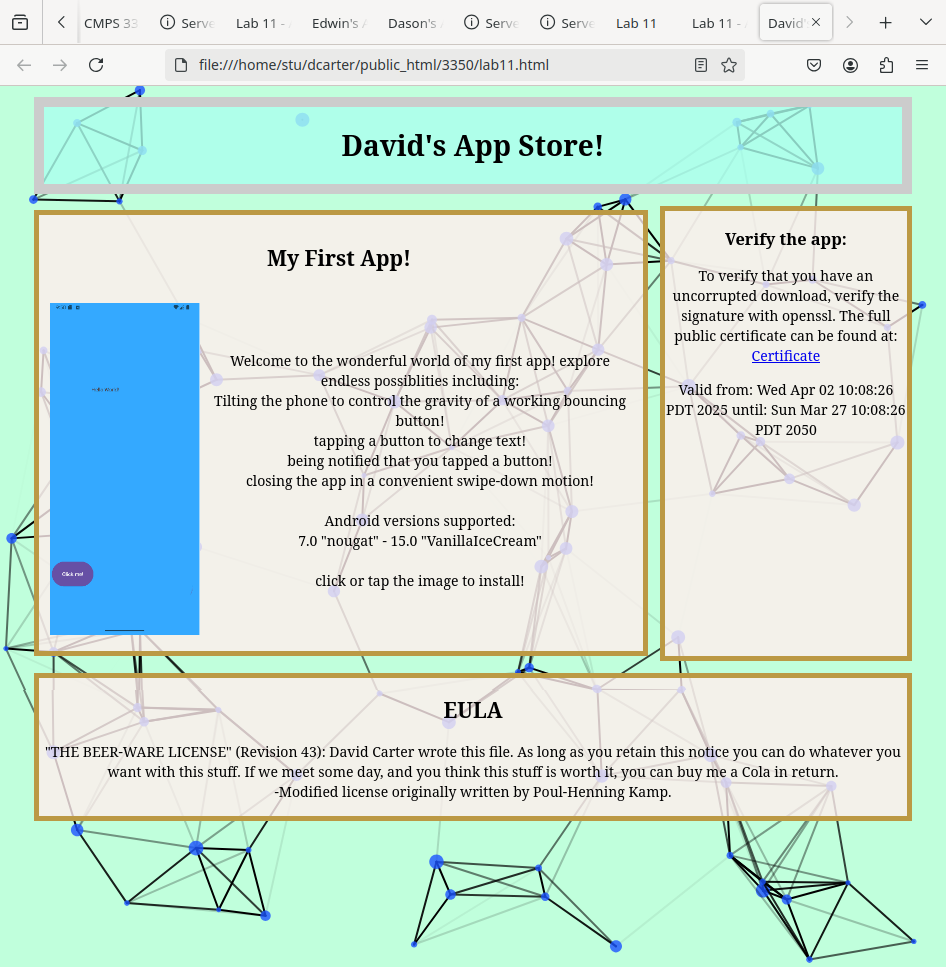Open the hamburger application menu
Image resolution: width=946 pixels, height=967 pixels.
click(x=922, y=65)
